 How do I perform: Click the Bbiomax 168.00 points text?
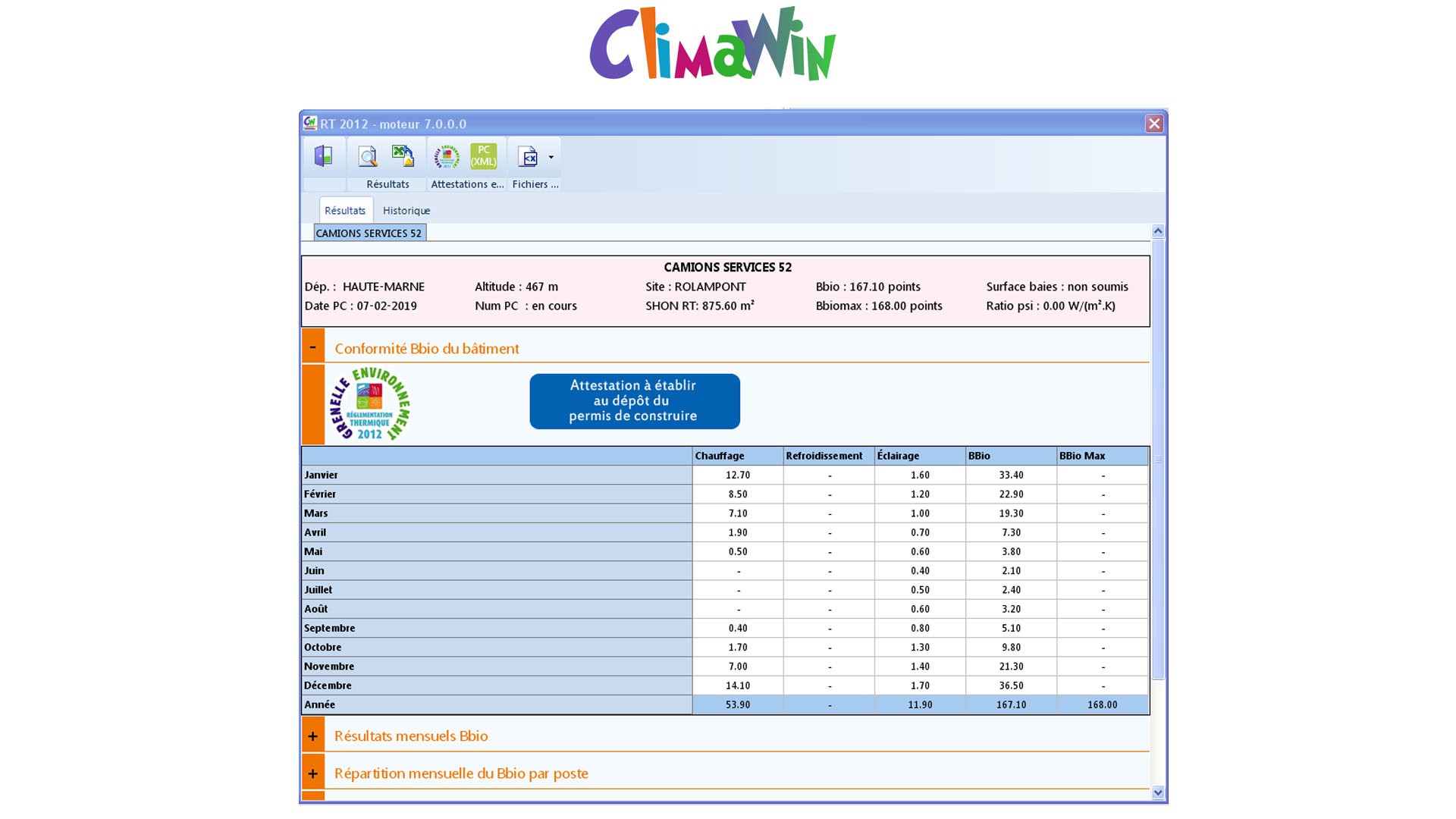coord(879,306)
